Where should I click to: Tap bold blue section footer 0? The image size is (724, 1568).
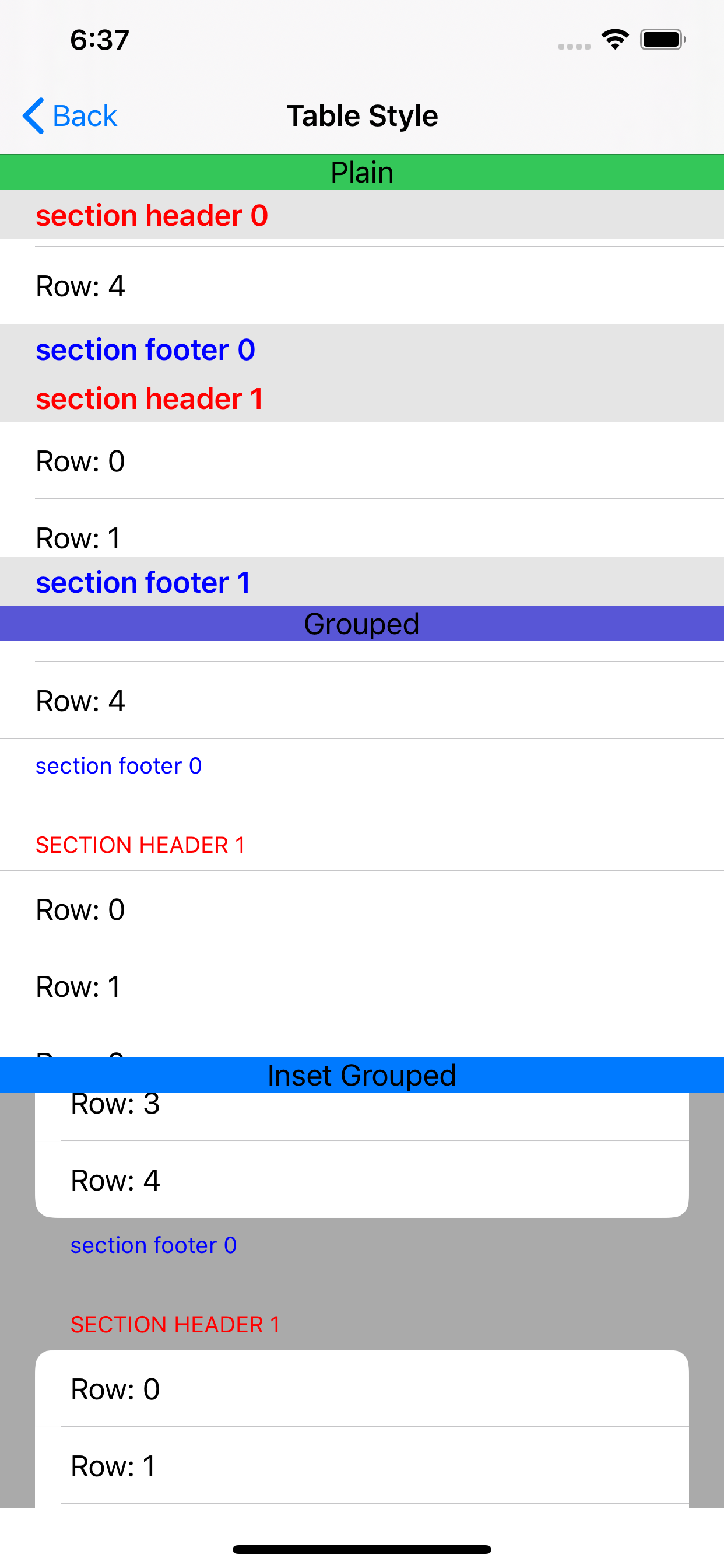(145, 349)
